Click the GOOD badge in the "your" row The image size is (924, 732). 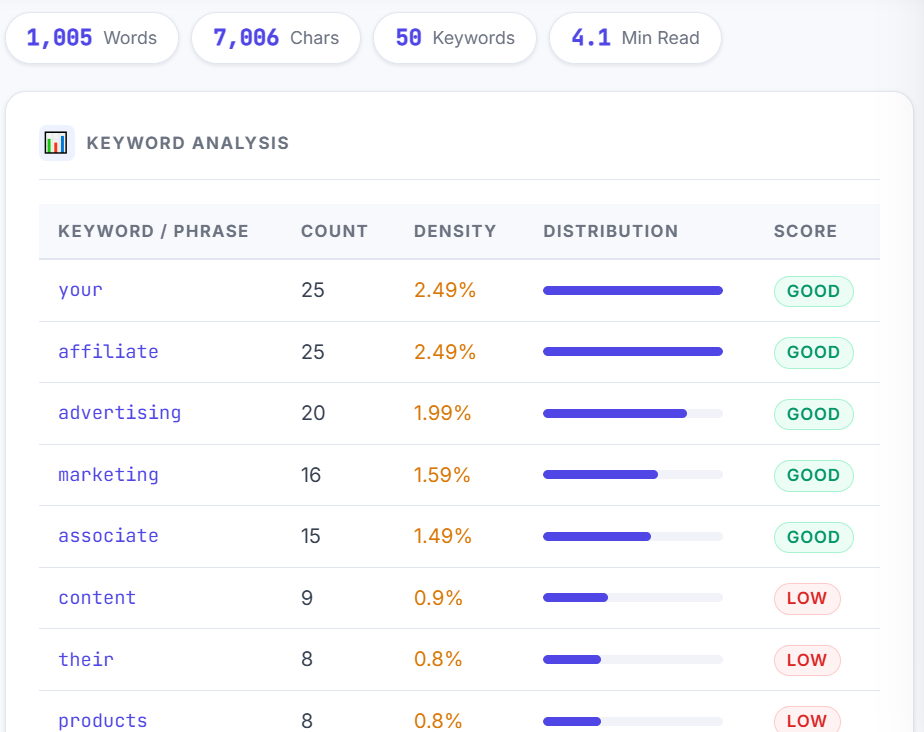(x=813, y=291)
